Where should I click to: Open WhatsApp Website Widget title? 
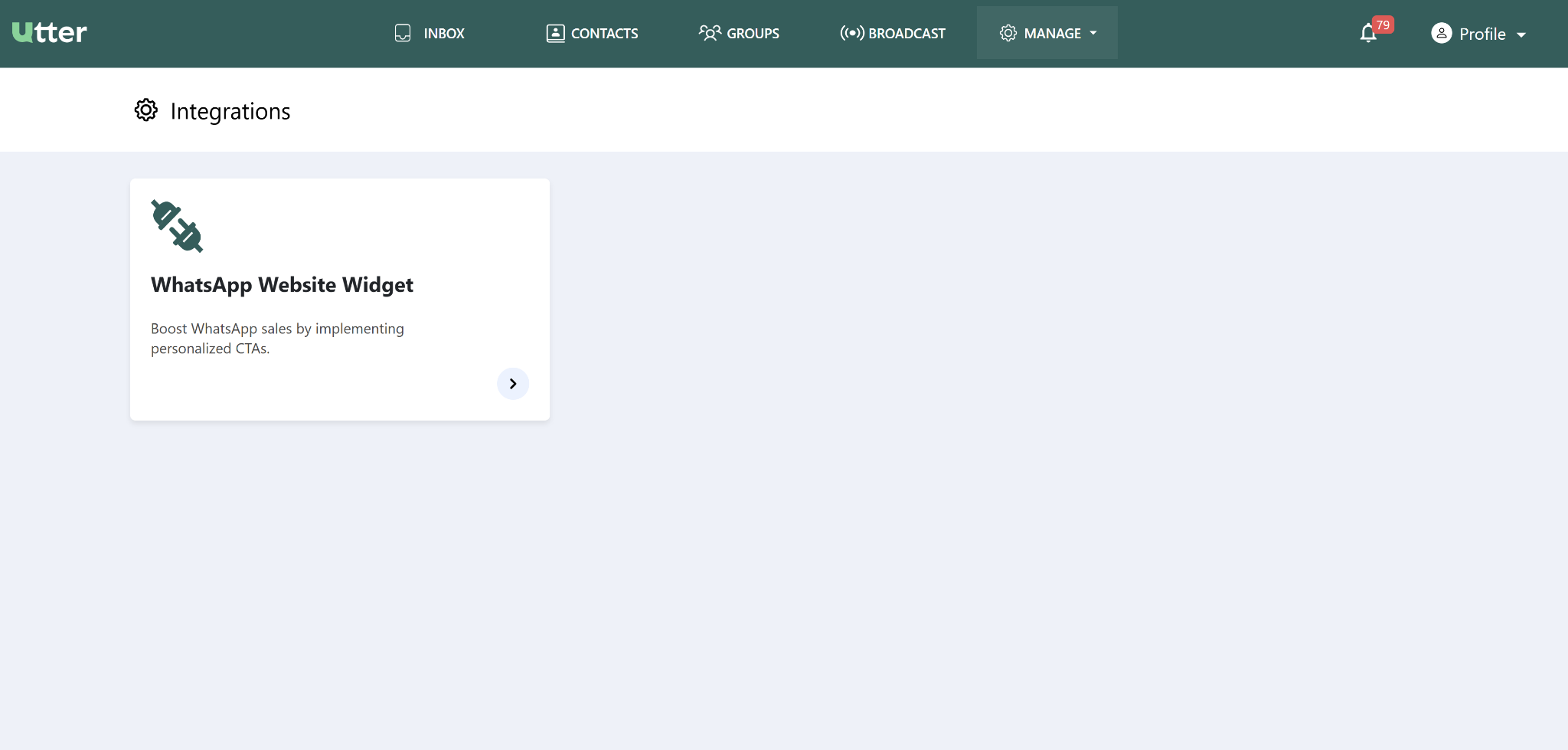coord(282,285)
